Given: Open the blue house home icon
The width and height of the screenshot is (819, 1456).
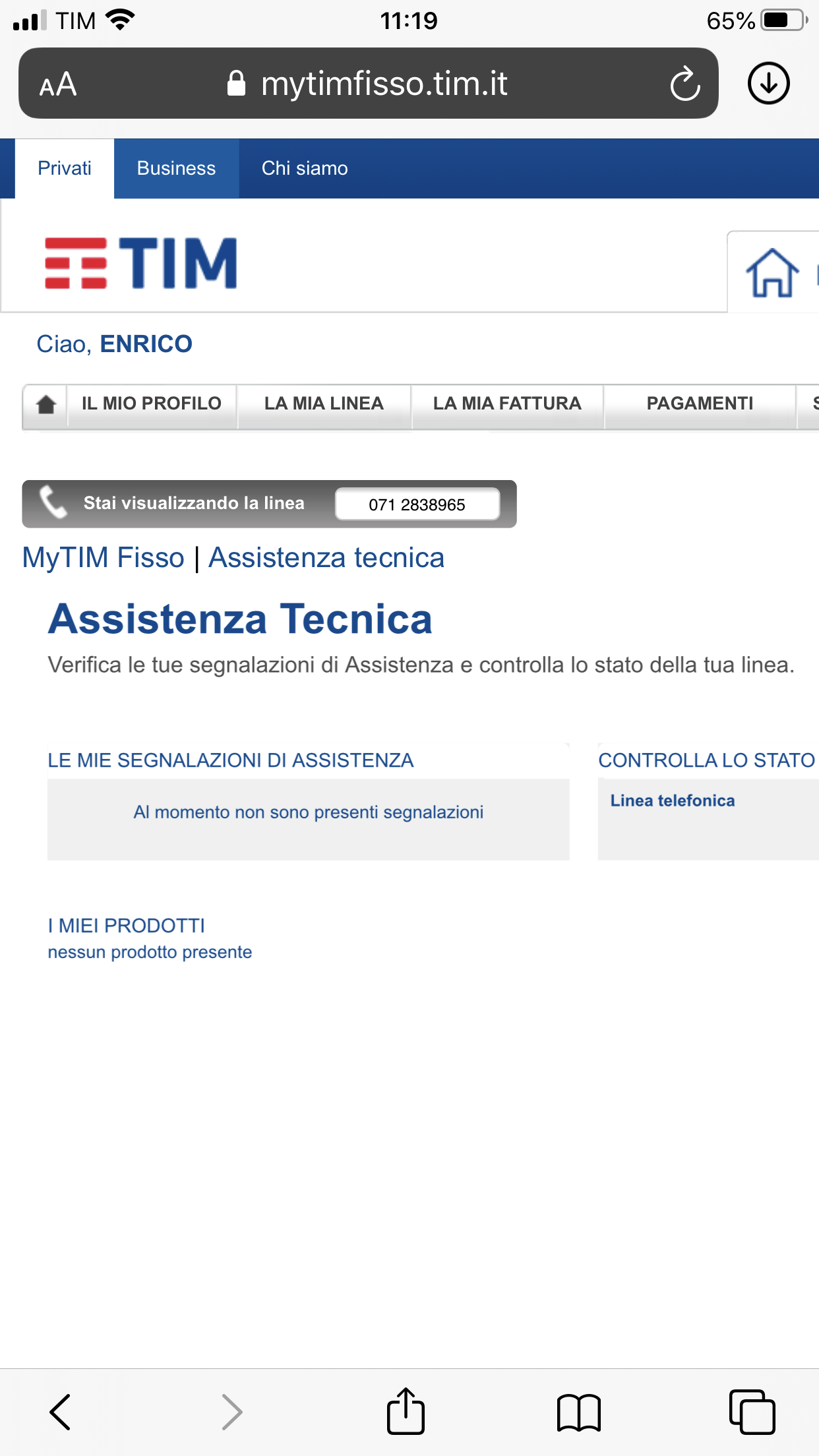Looking at the screenshot, I should pos(772,273).
